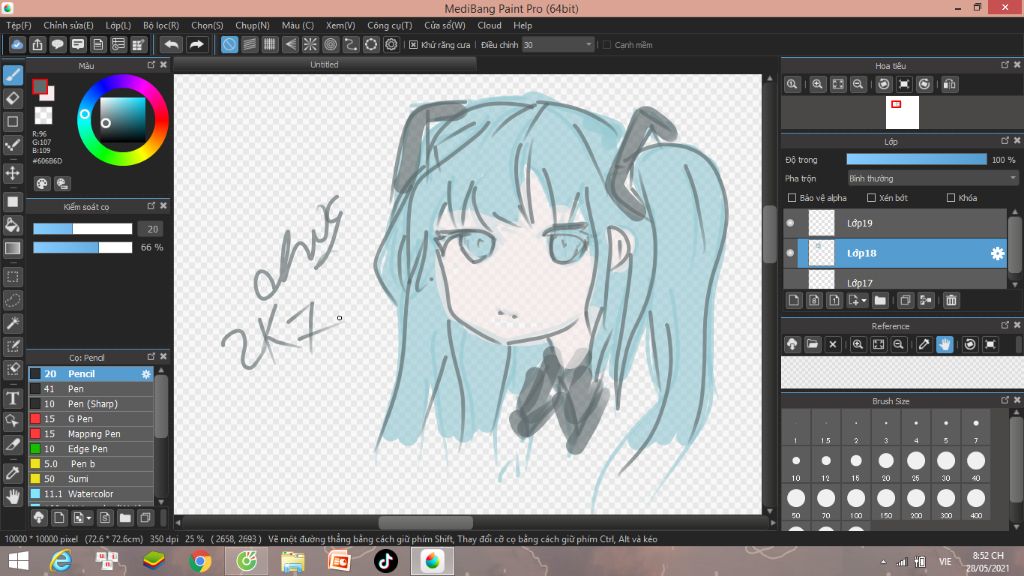Open the Cloud menu
The height and width of the screenshot is (576, 1024).
pyautogui.click(x=489, y=25)
